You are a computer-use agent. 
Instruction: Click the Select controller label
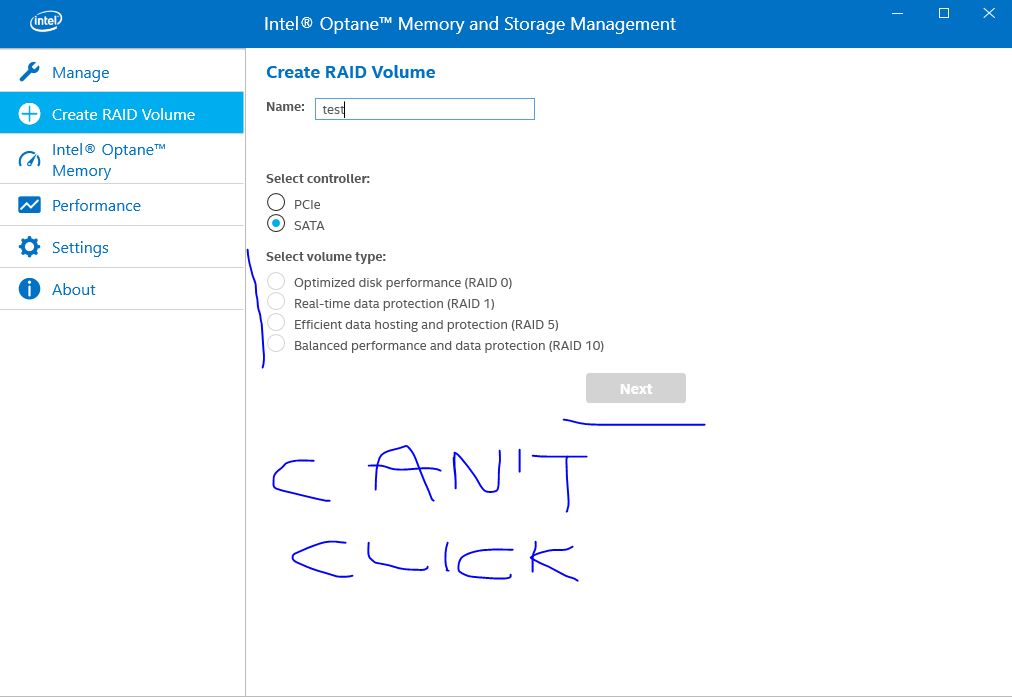318,179
